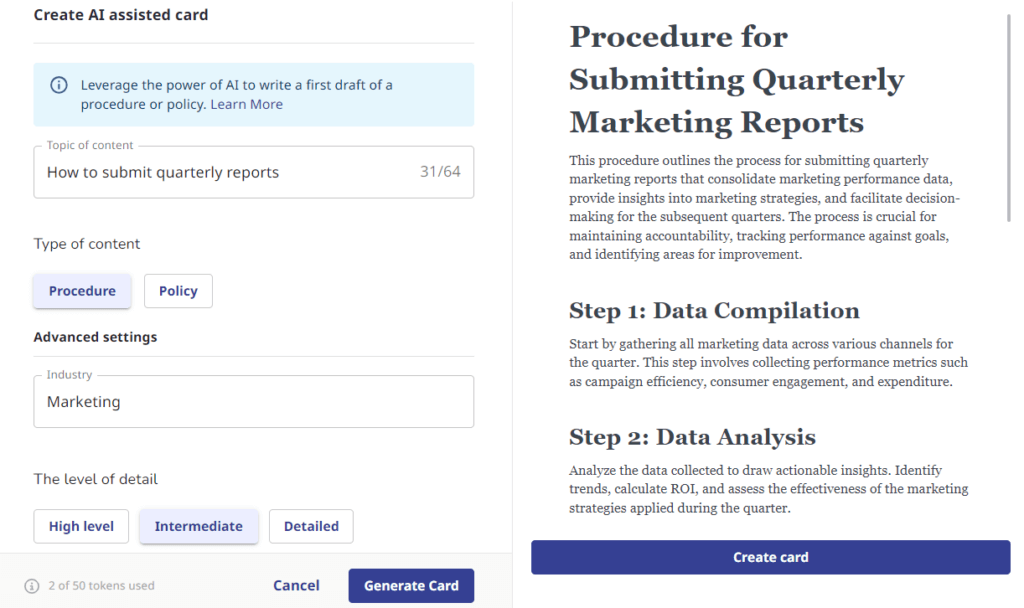Choose the Detailed level option
Viewport: 1024px width, 608px height.
click(x=311, y=526)
